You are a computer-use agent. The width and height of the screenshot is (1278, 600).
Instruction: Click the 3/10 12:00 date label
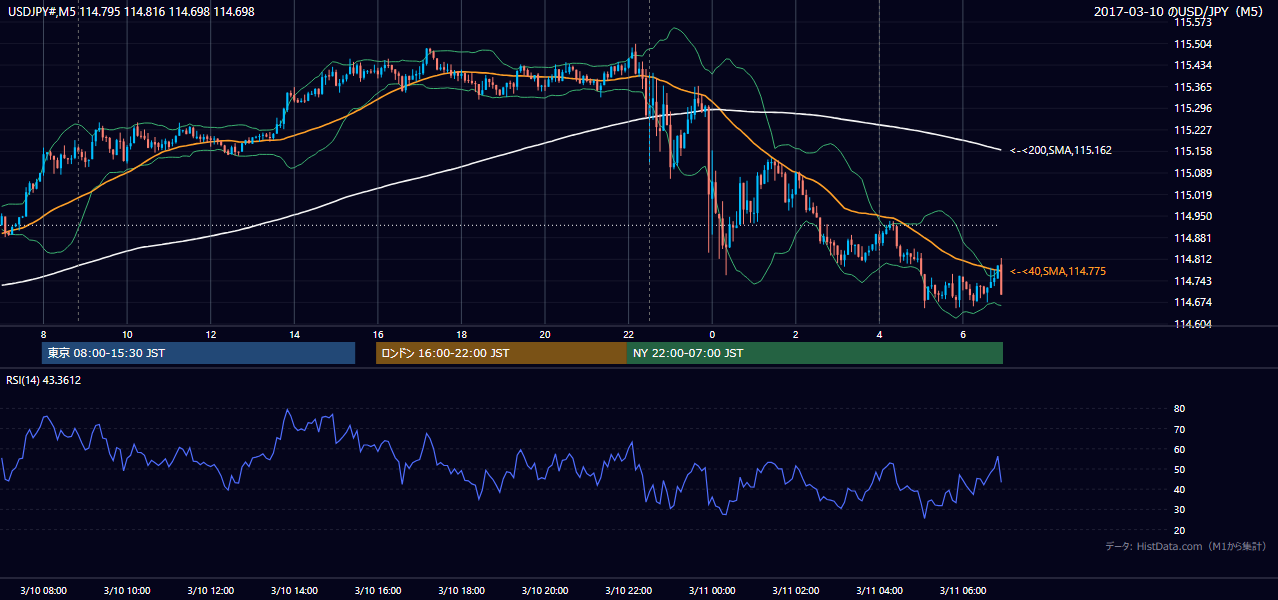(x=210, y=591)
